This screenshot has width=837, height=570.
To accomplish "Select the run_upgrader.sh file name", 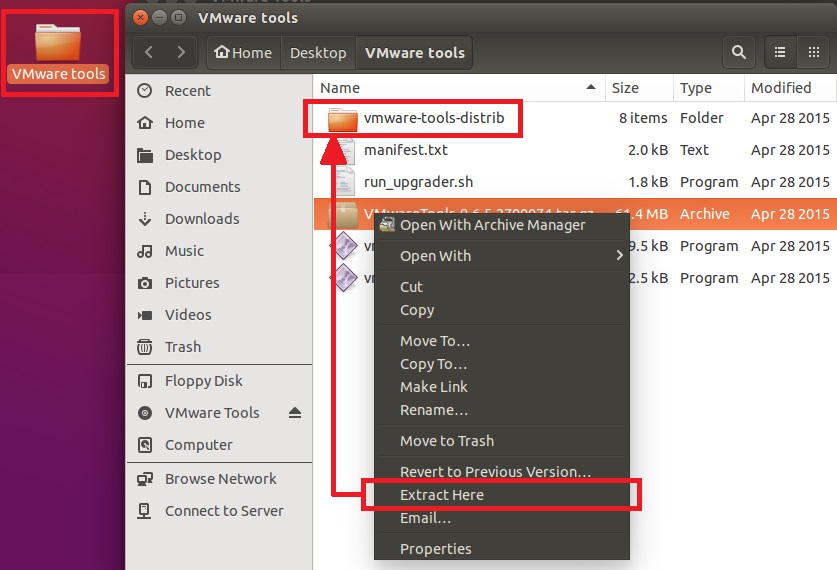I will pyautogui.click(x=418, y=183).
